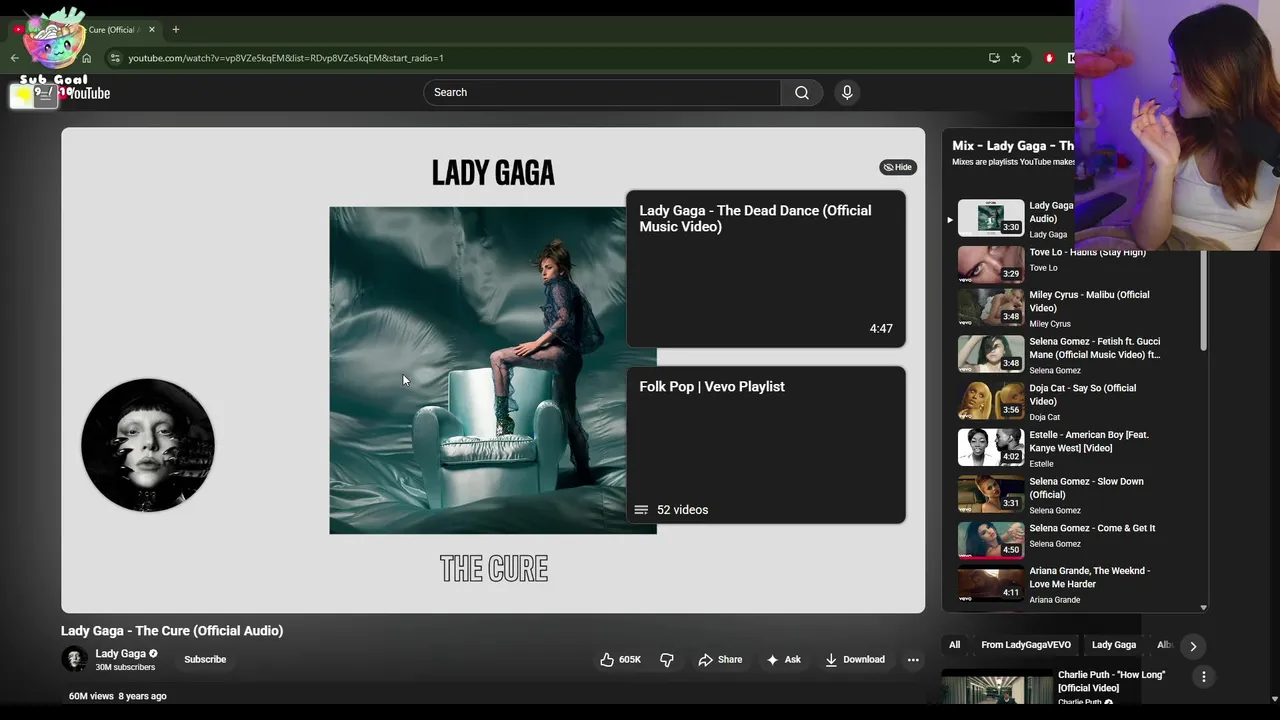Share the video
Viewport: 1280px width, 720px height.
(x=720, y=660)
